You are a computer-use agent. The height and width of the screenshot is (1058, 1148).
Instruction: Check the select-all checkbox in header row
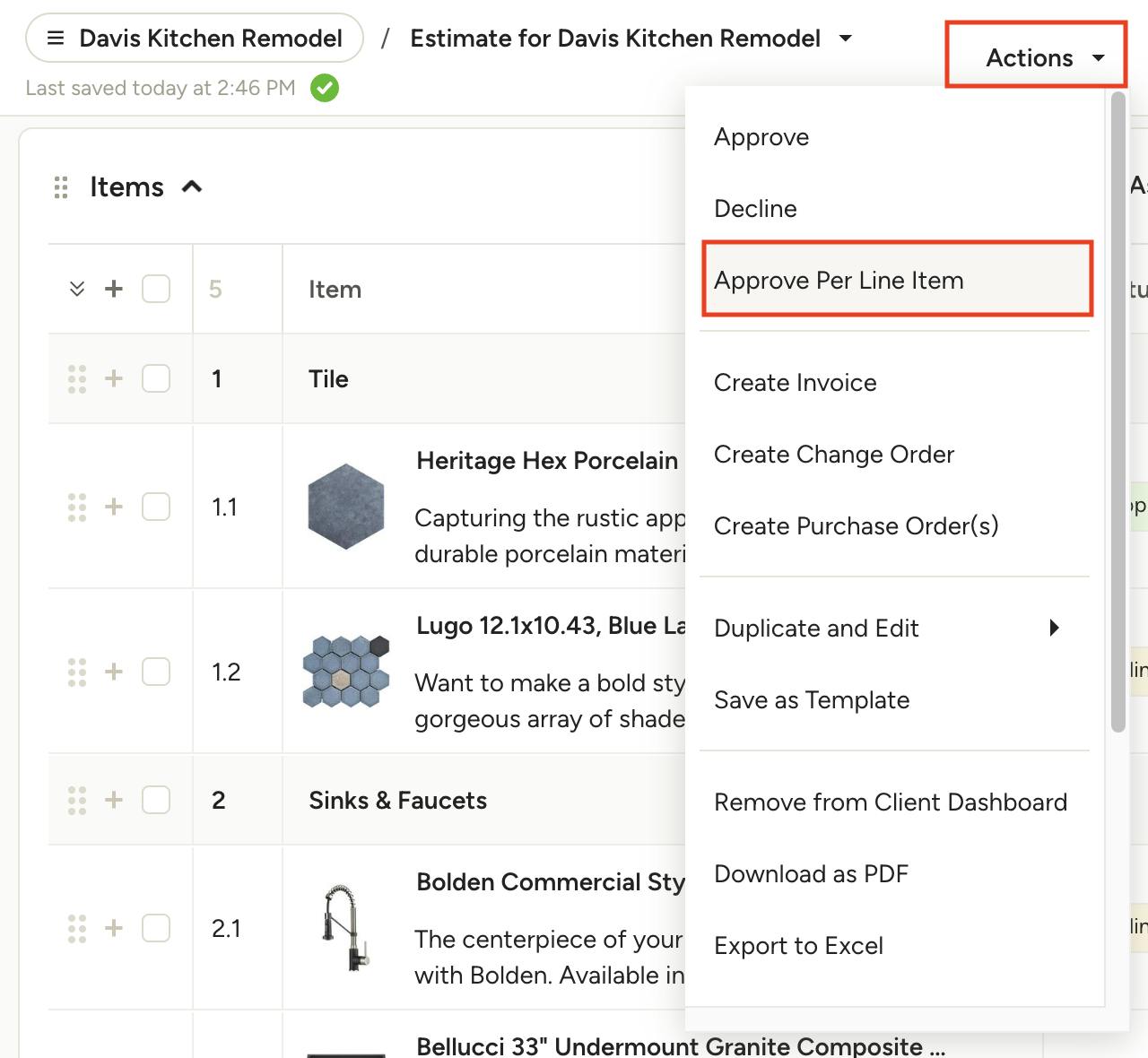pyautogui.click(x=156, y=289)
